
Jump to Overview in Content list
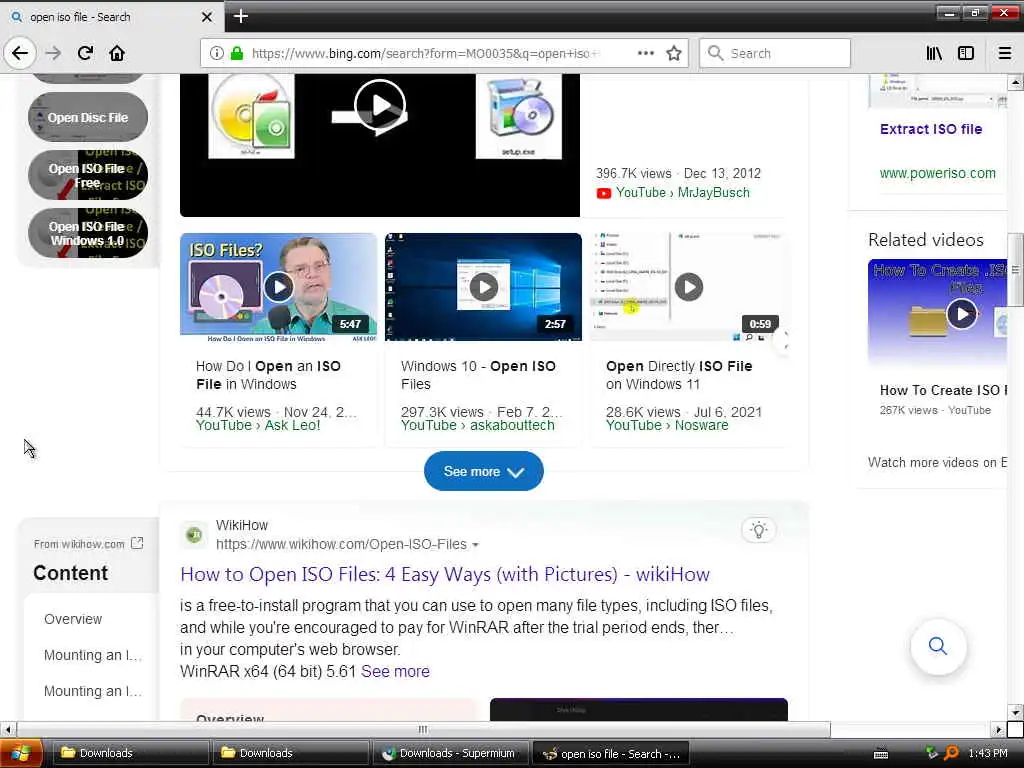(x=73, y=619)
